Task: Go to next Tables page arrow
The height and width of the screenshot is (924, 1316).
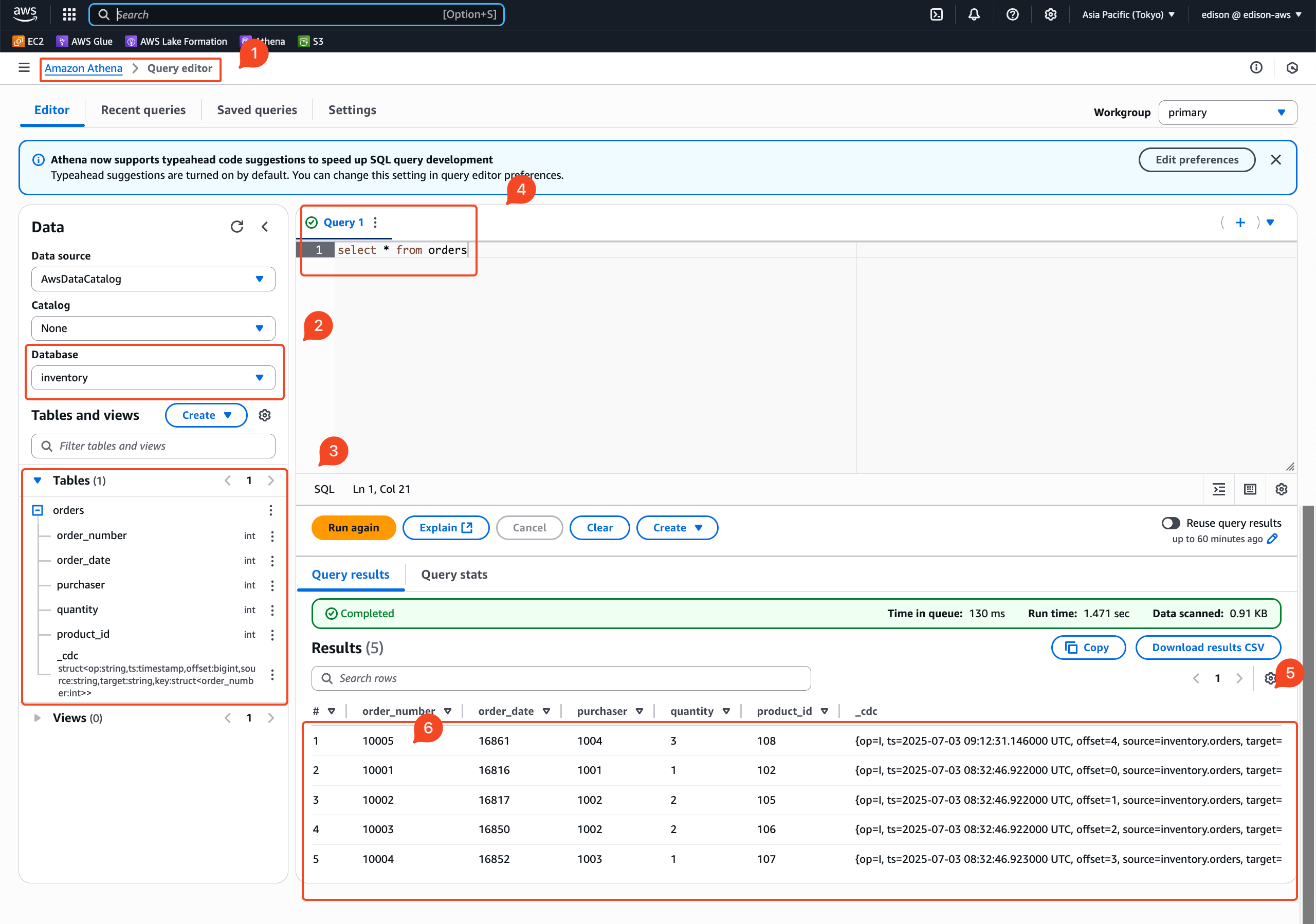Action: coord(270,480)
